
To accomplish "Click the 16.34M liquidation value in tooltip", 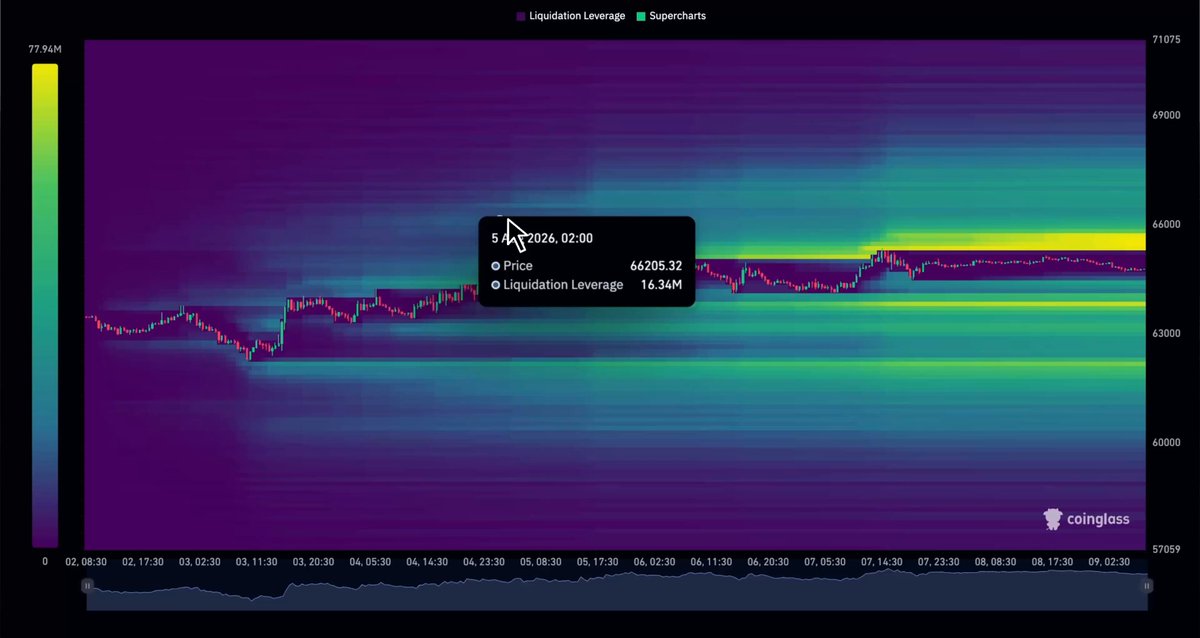I will (661, 285).
